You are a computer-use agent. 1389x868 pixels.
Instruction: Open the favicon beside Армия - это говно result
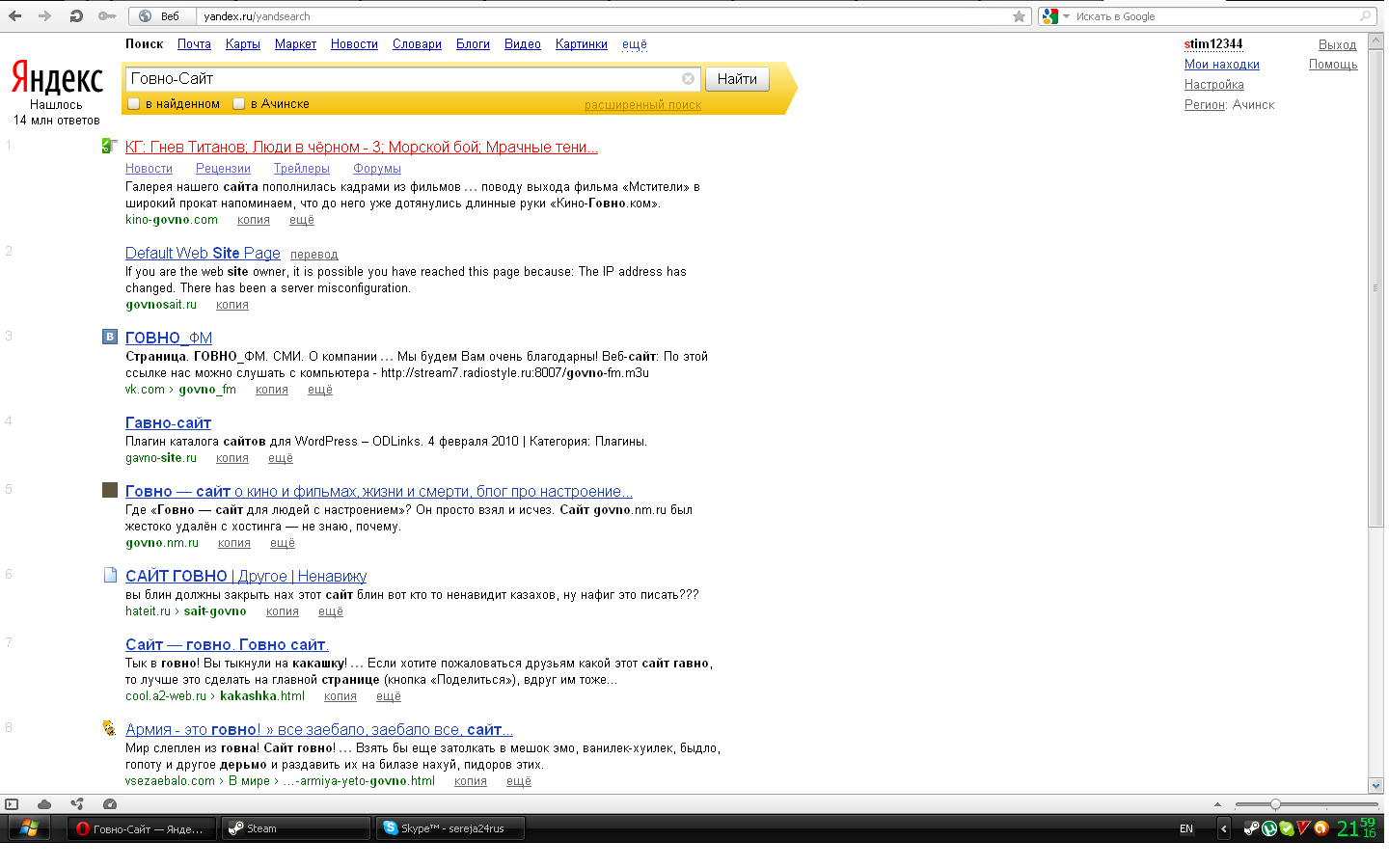click(110, 728)
